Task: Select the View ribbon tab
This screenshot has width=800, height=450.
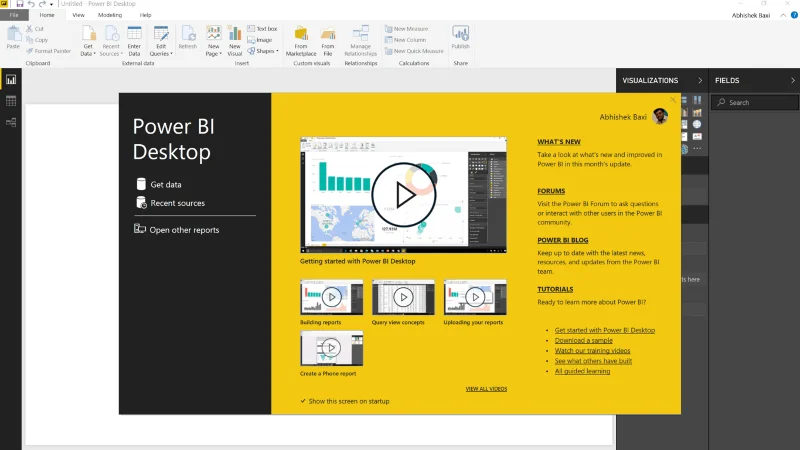Action: (x=79, y=15)
